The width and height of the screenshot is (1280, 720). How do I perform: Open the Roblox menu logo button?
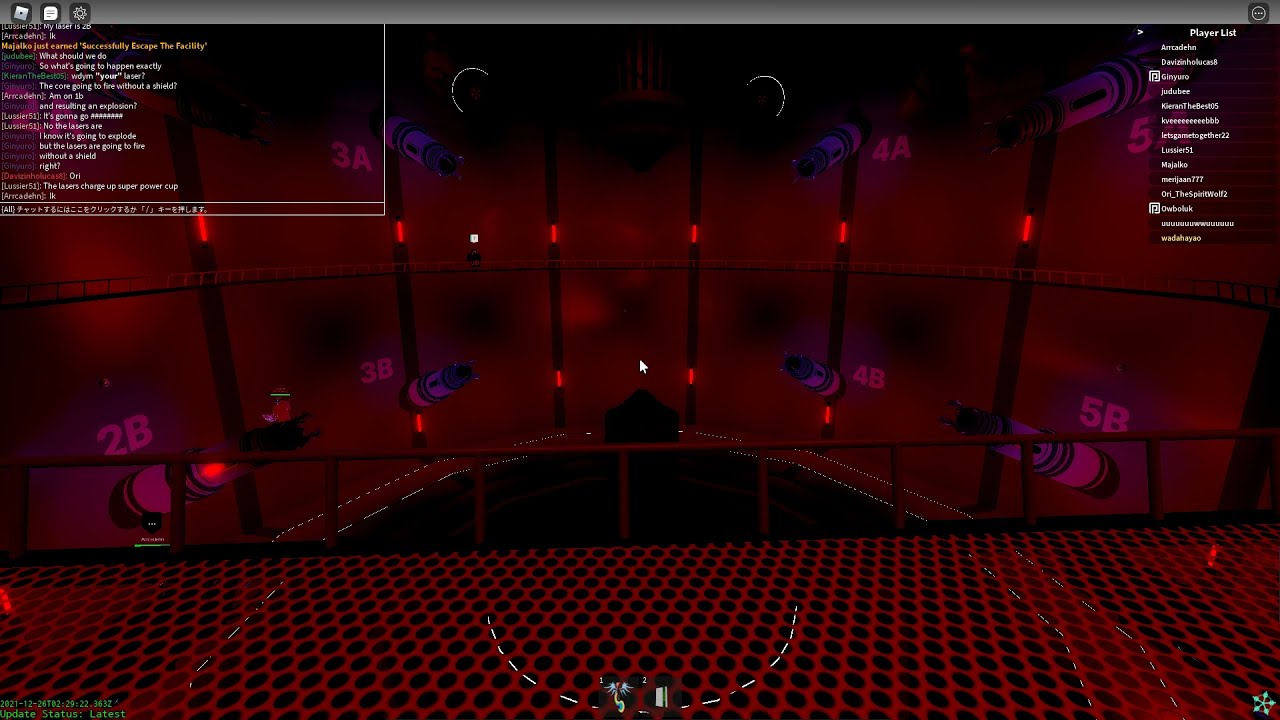tap(21, 13)
